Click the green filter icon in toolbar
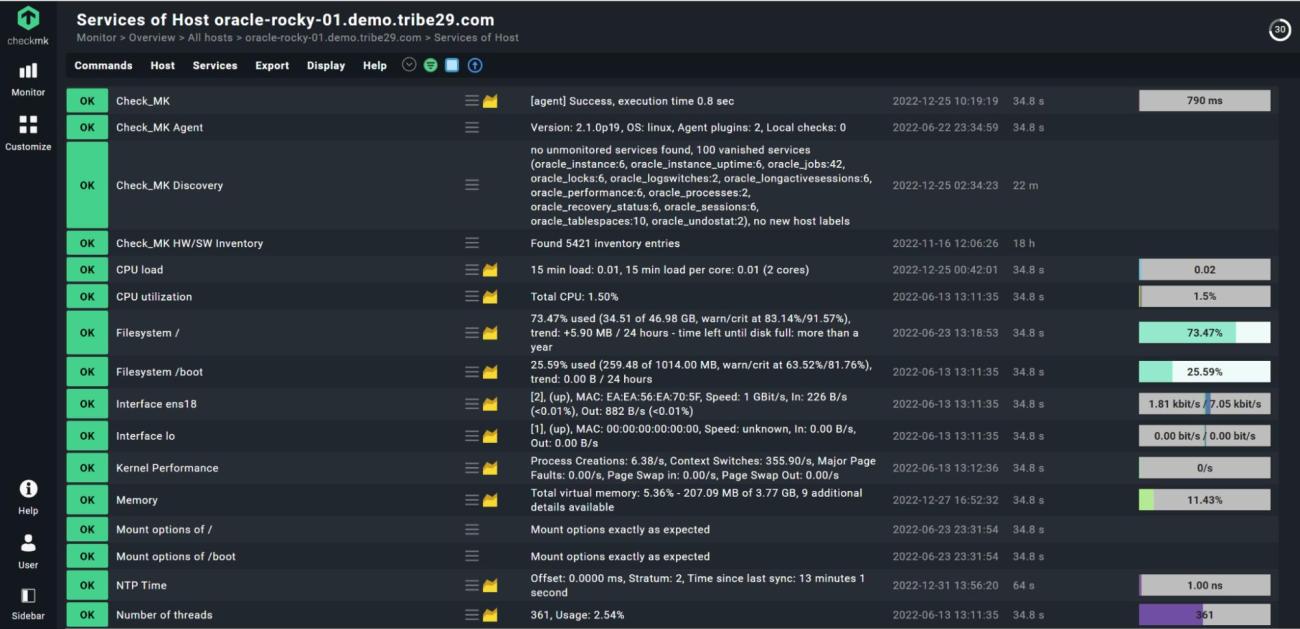Screen dimensions: 1300x629 point(430,65)
